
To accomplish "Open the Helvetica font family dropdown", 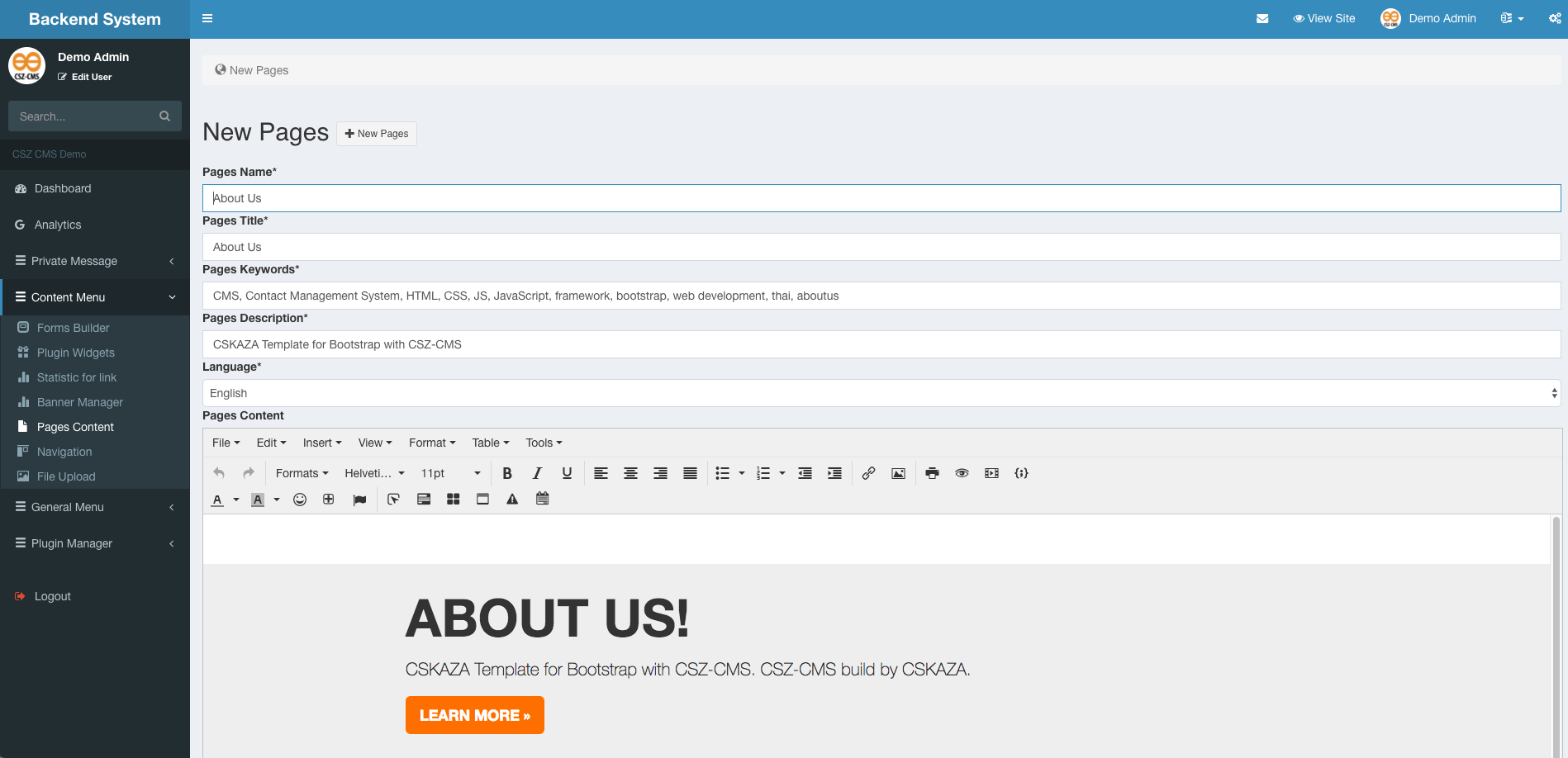I will pos(375,473).
